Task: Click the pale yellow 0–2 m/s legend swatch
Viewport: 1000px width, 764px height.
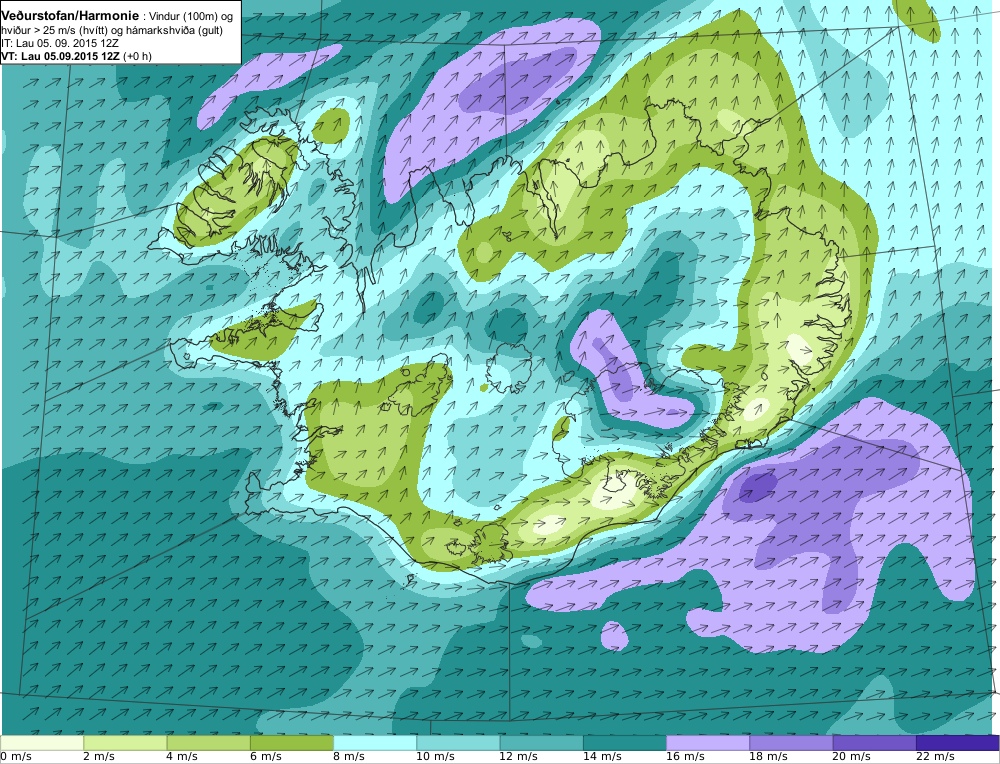Action: (x=42, y=743)
